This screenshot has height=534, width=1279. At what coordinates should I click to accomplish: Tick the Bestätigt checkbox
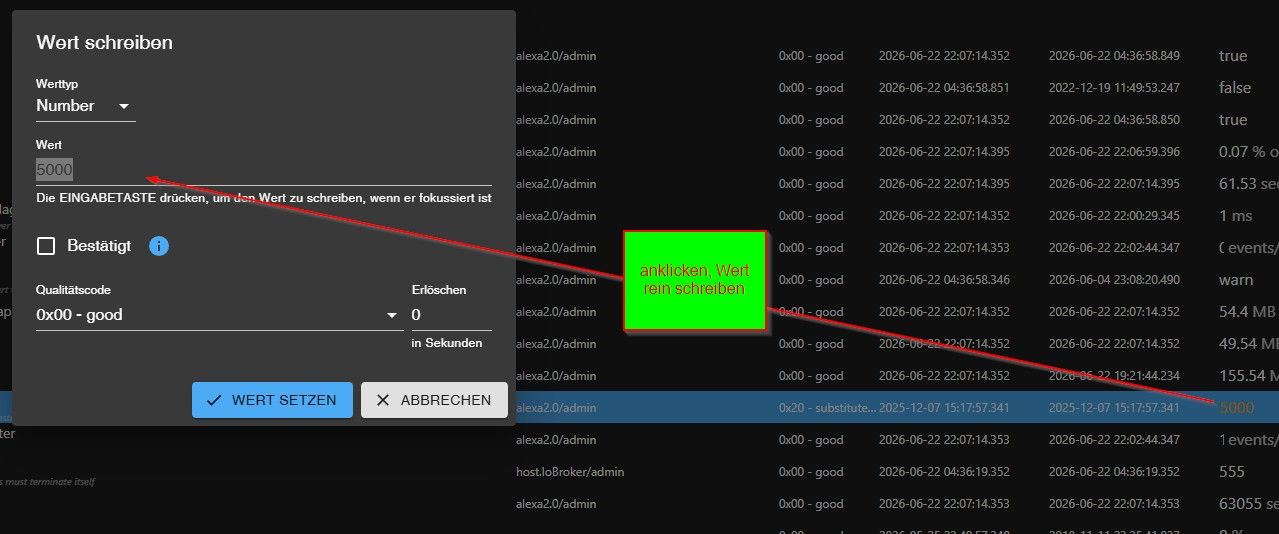coord(46,246)
